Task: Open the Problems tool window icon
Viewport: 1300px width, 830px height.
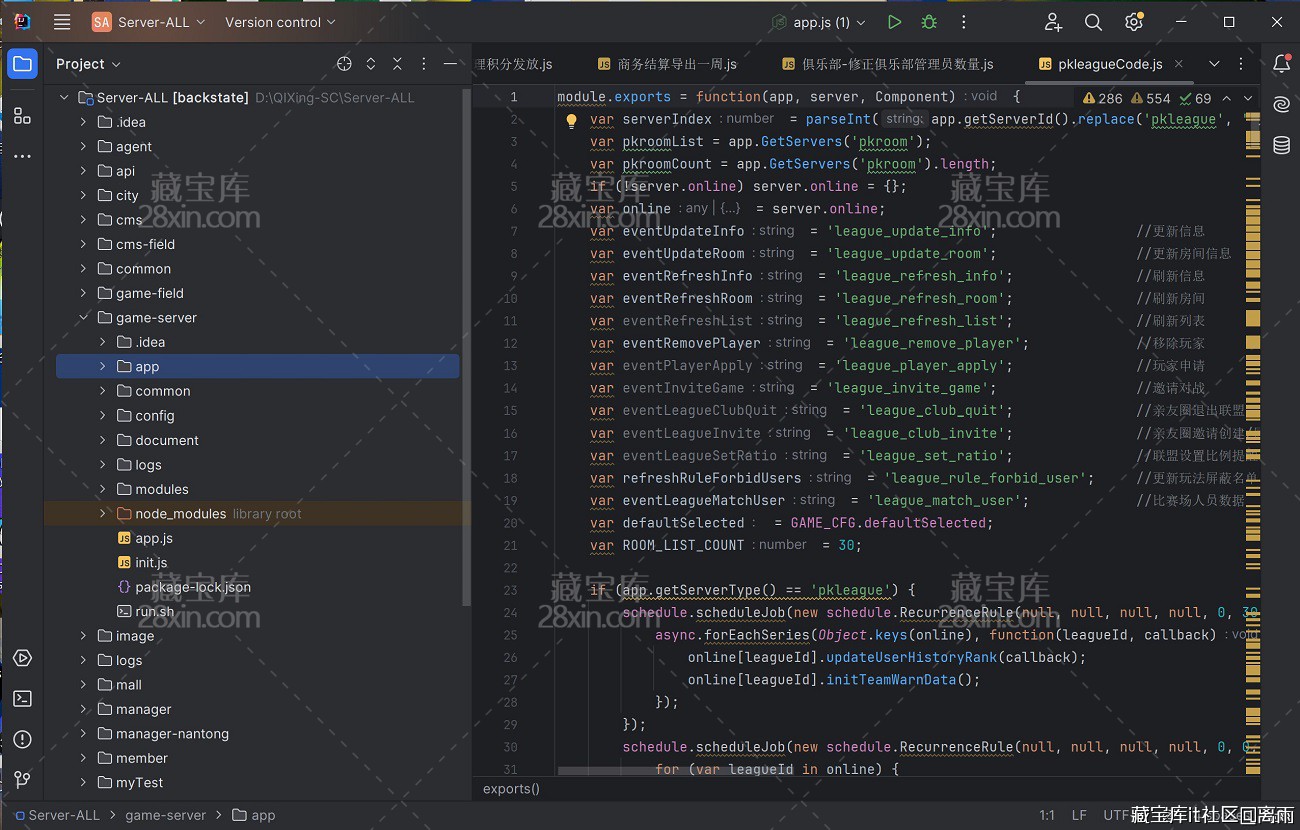Action: tap(22, 740)
